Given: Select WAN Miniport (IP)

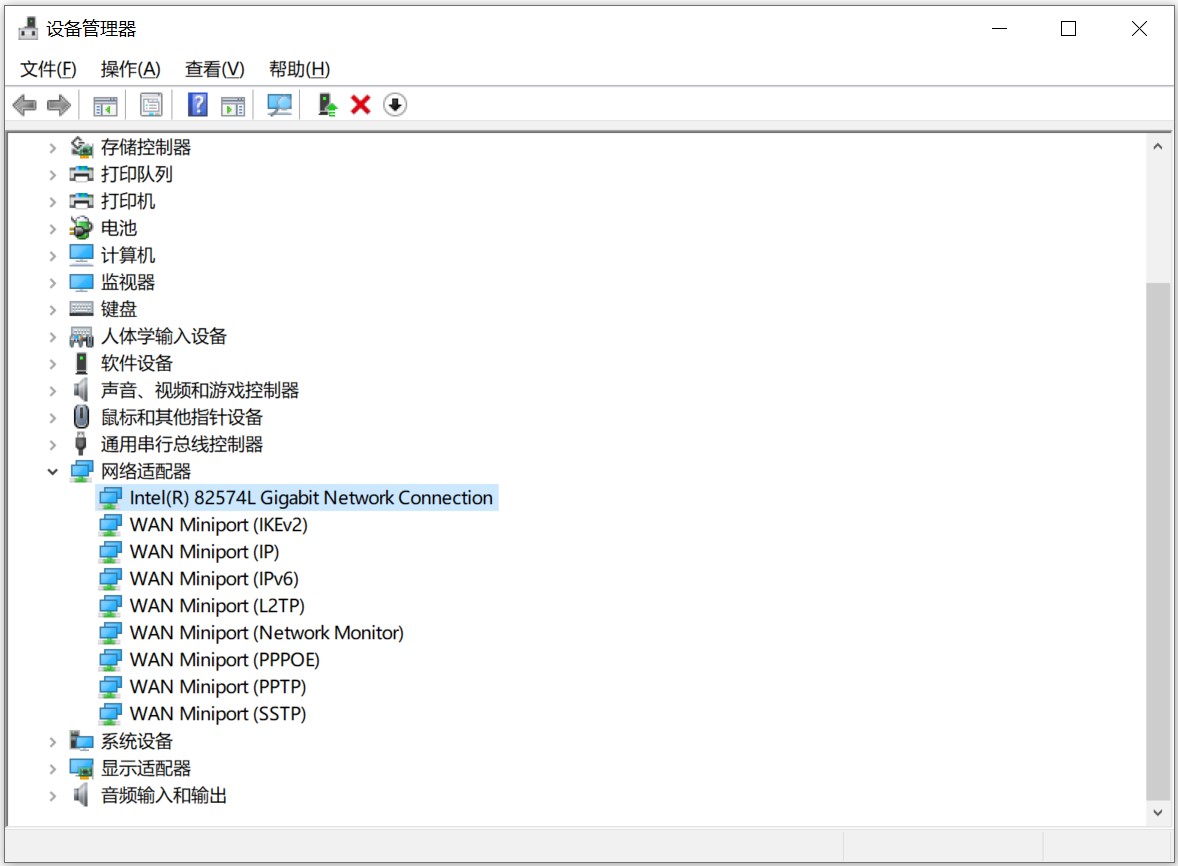Looking at the screenshot, I should (204, 552).
